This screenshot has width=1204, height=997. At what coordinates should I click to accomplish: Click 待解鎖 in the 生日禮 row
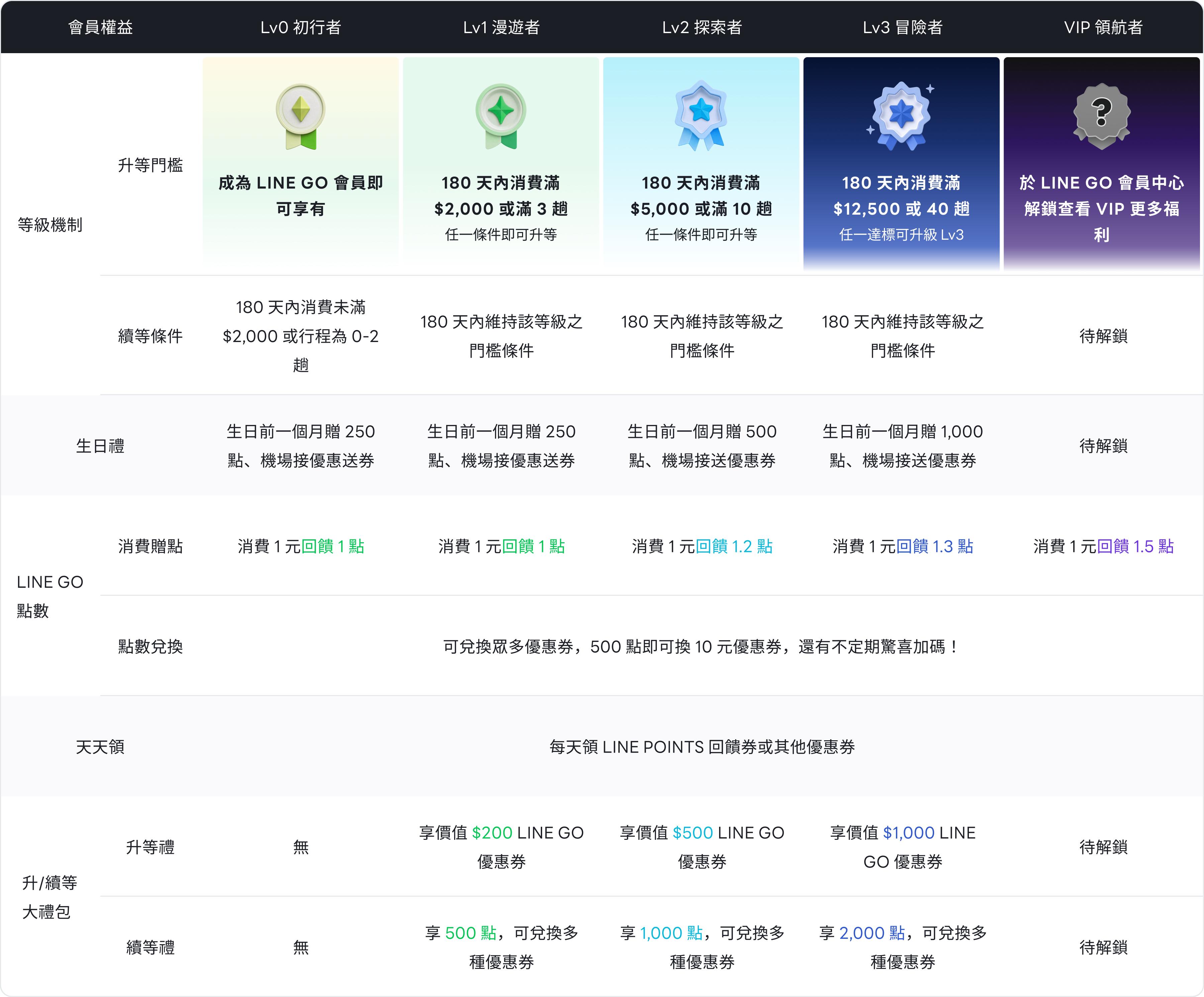[x=1103, y=446]
